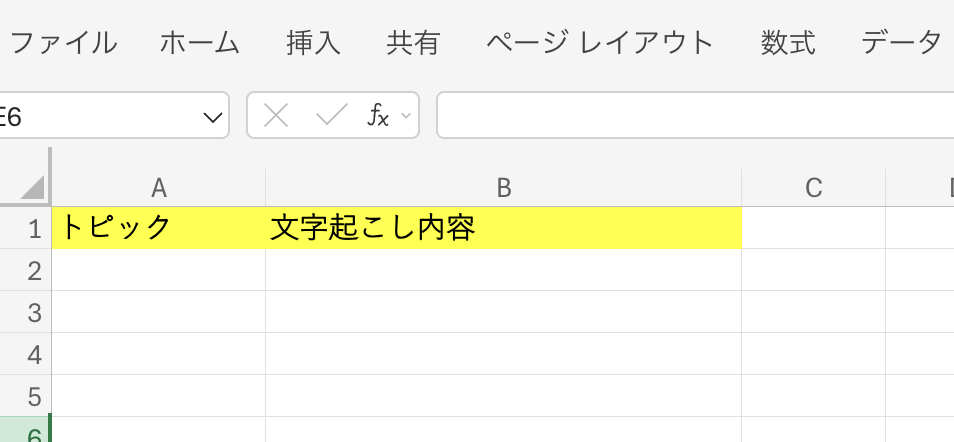Click the 文字起こし内容 header cell
The image size is (954, 442).
[503, 228]
